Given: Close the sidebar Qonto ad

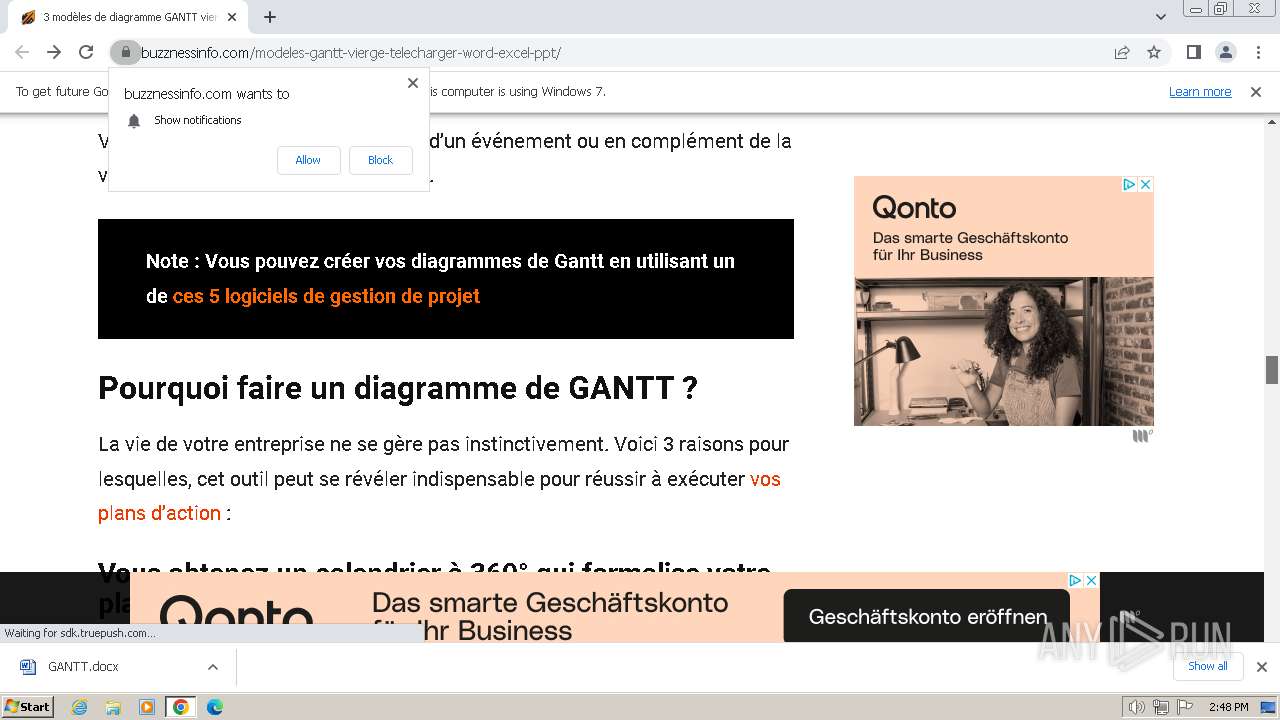Looking at the screenshot, I should pyautogui.click(x=1146, y=184).
